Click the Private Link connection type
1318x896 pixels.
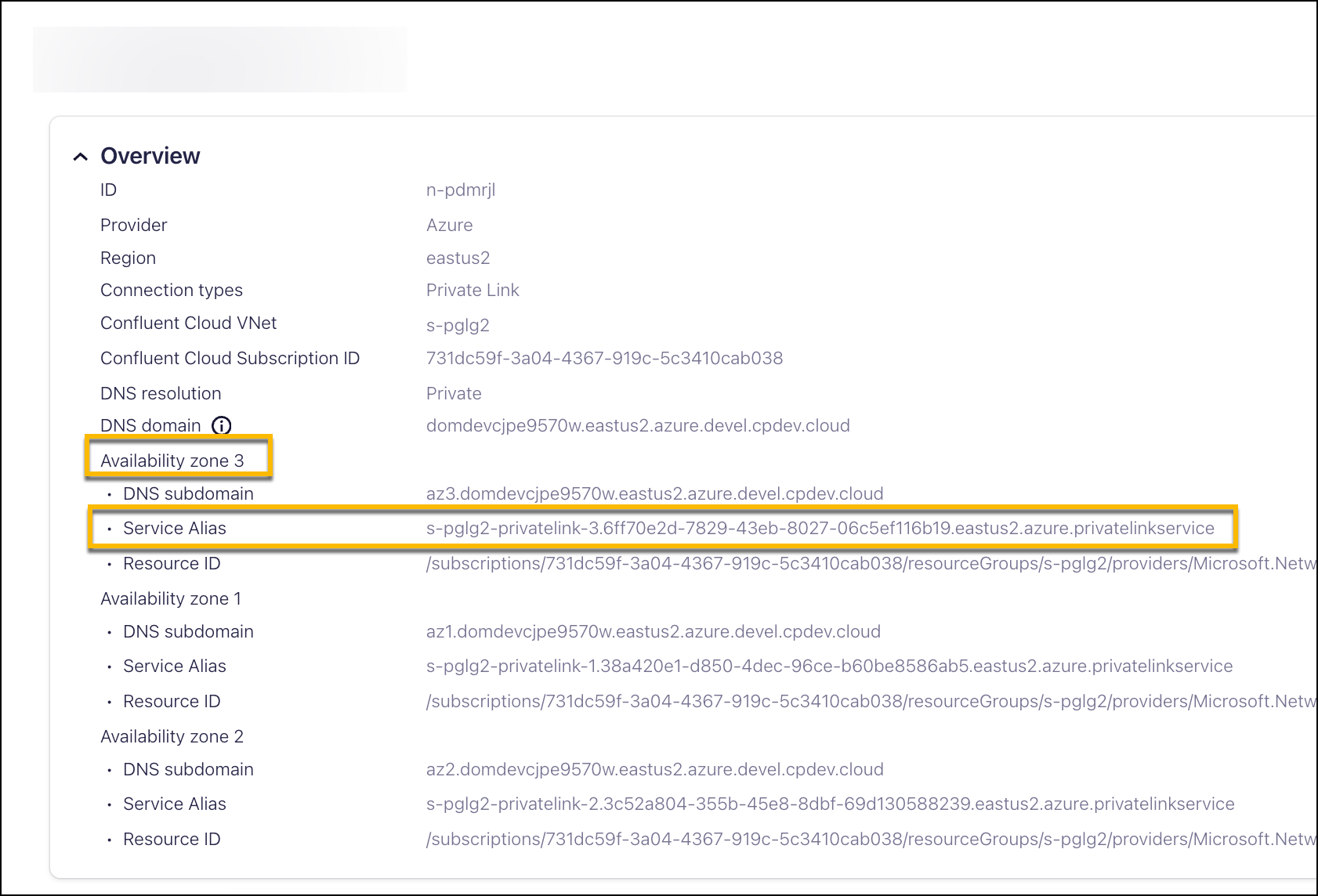click(x=473, y=290)
